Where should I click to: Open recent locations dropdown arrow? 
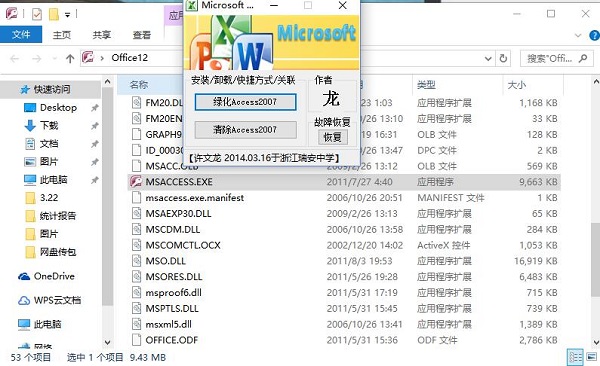55,59
